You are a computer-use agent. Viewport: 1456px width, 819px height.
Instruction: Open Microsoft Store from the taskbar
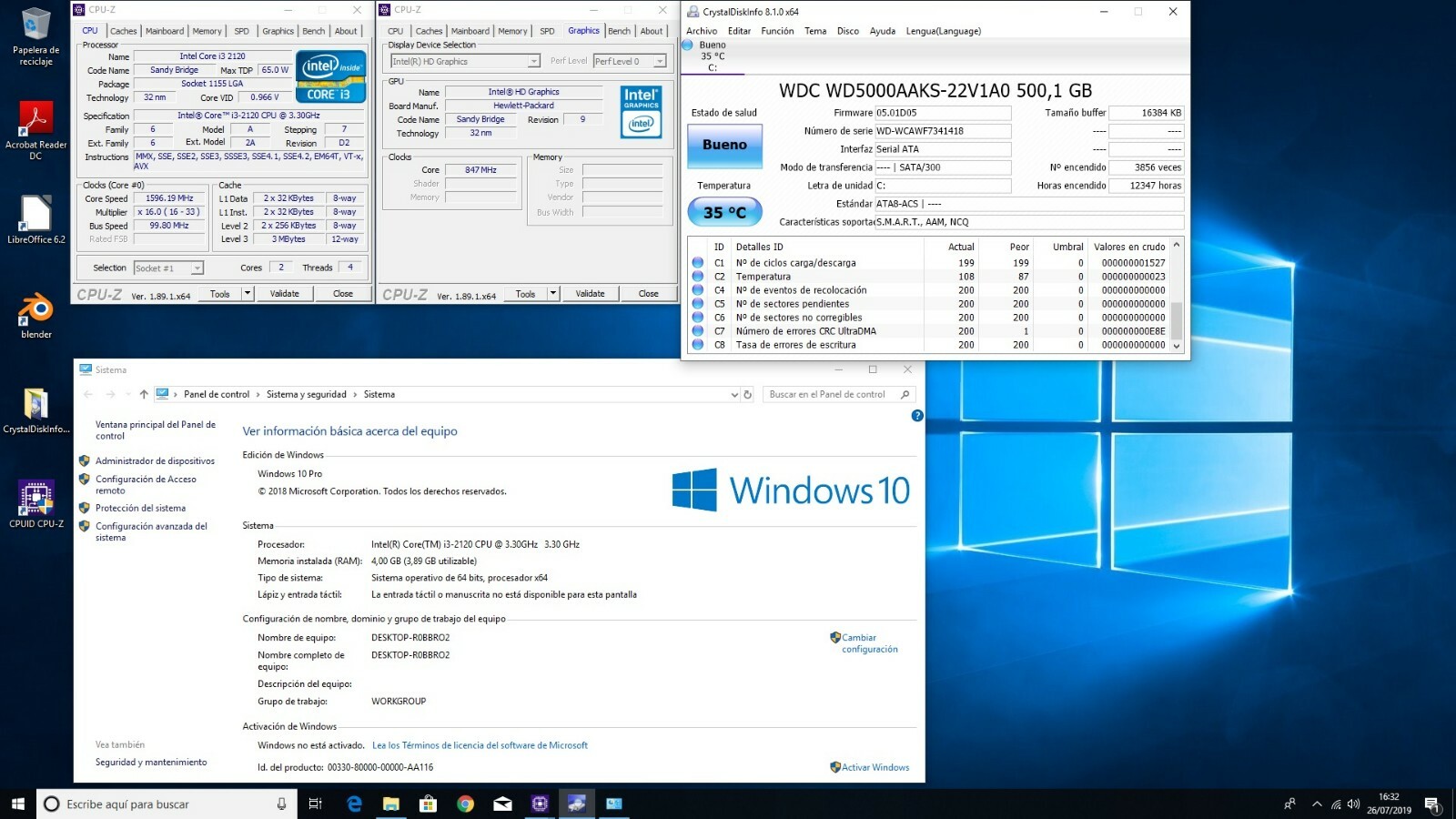click(x=428, y=804)
